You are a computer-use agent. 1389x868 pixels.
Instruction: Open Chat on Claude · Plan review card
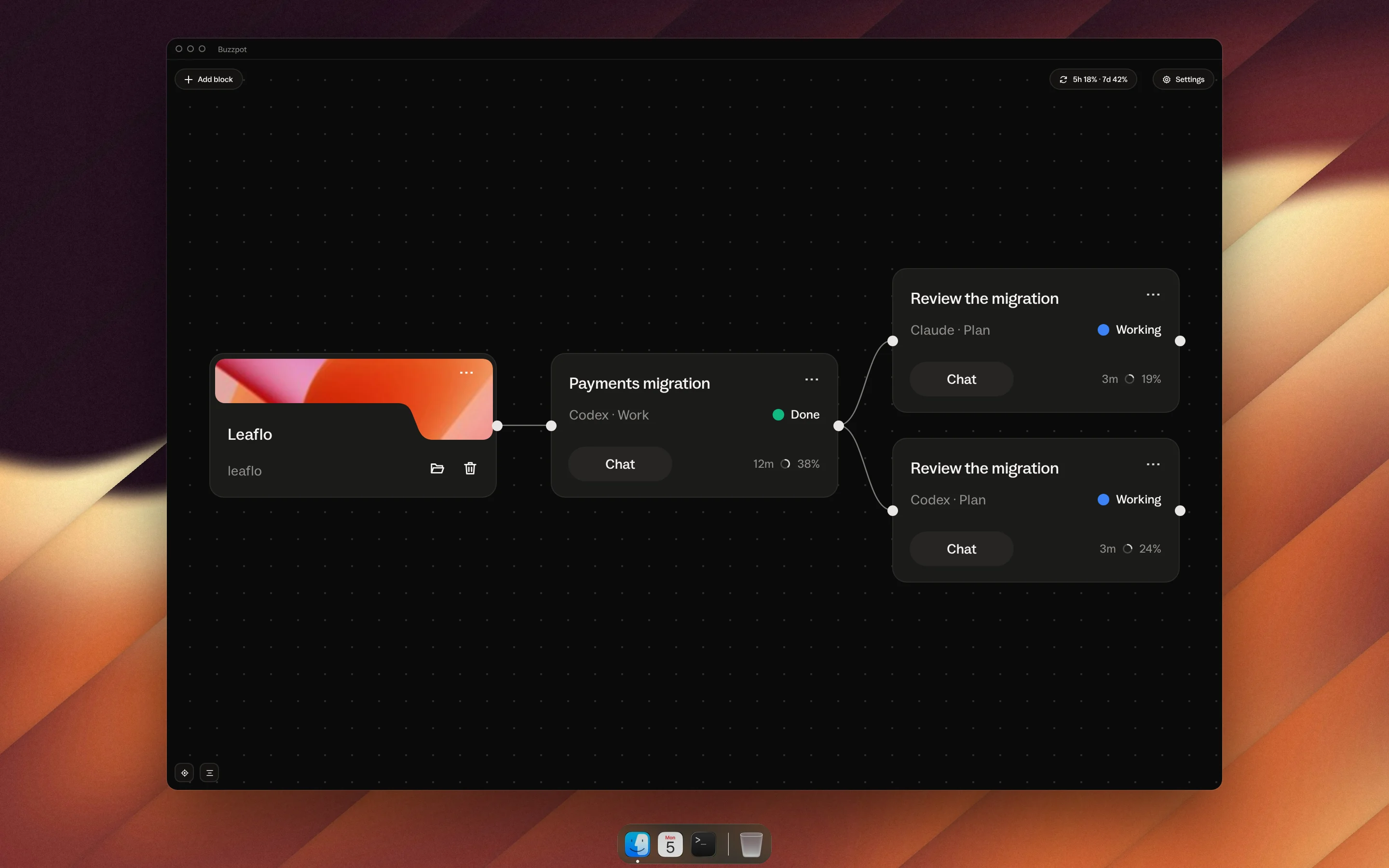click(961, 379)
